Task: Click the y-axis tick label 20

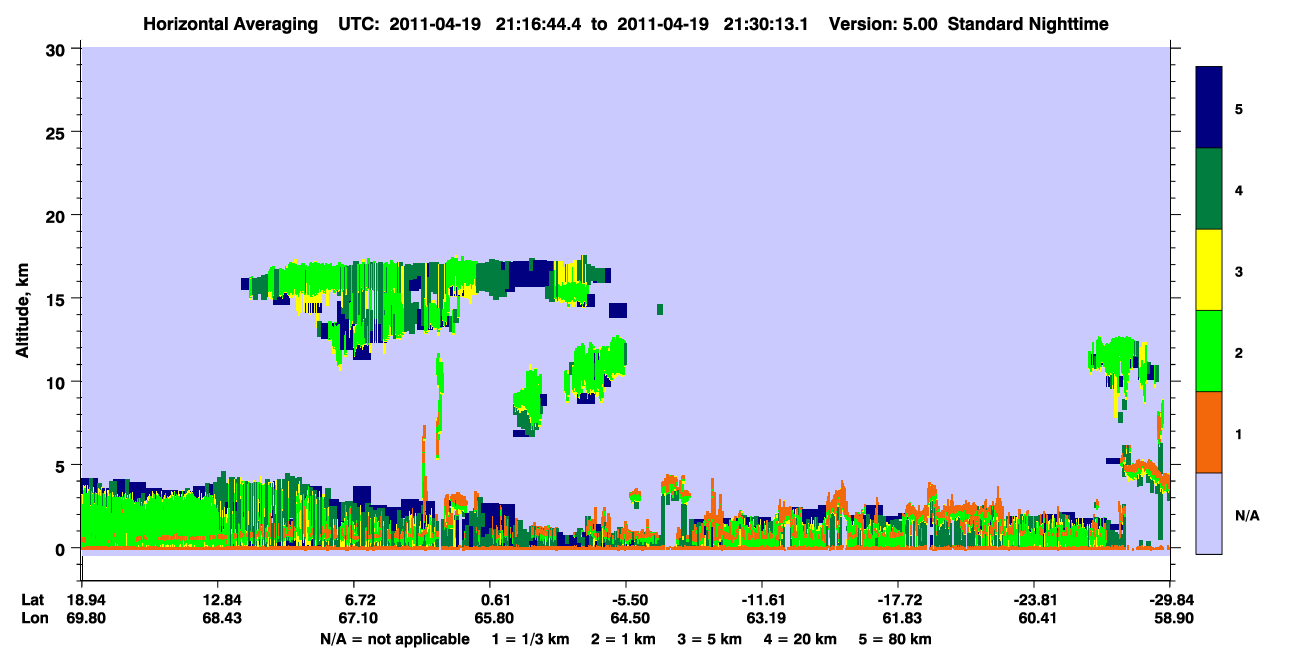Action: (58, 216)
